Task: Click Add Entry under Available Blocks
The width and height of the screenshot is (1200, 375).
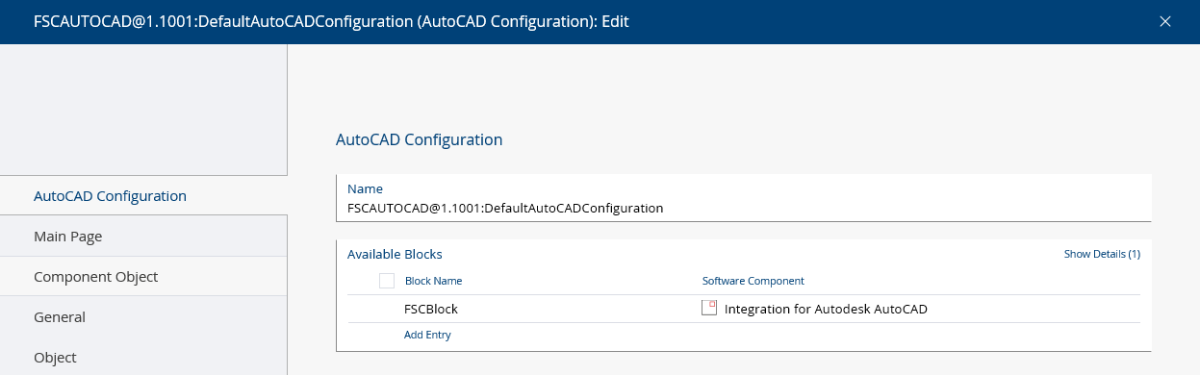Action: [x=427, y=335]
